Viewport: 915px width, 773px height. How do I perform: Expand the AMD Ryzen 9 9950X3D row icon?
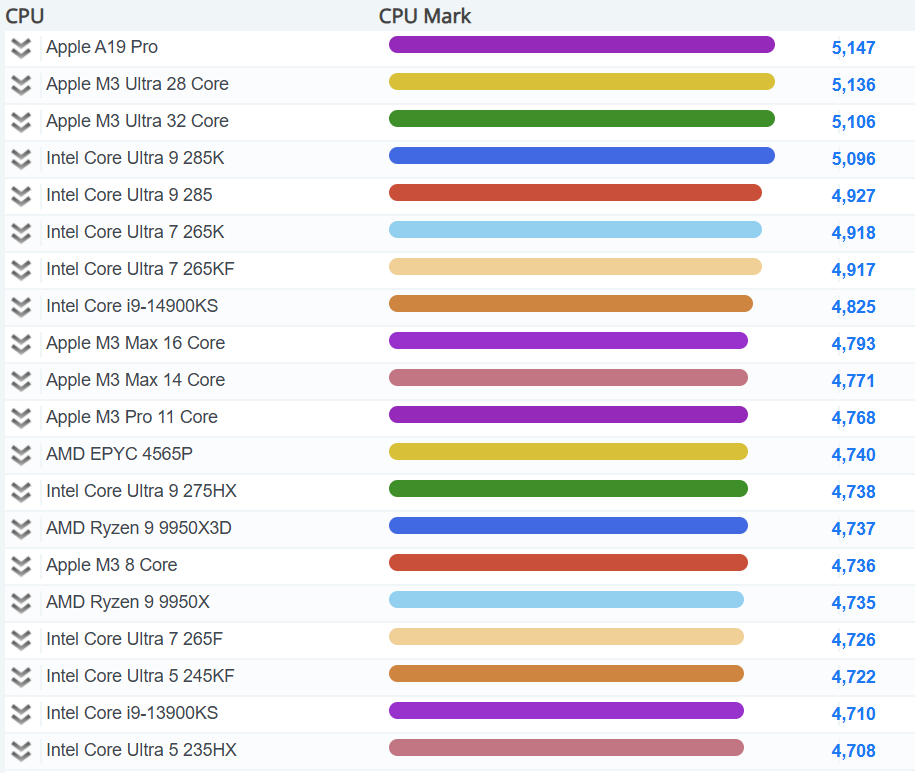[x=21, y=529]
